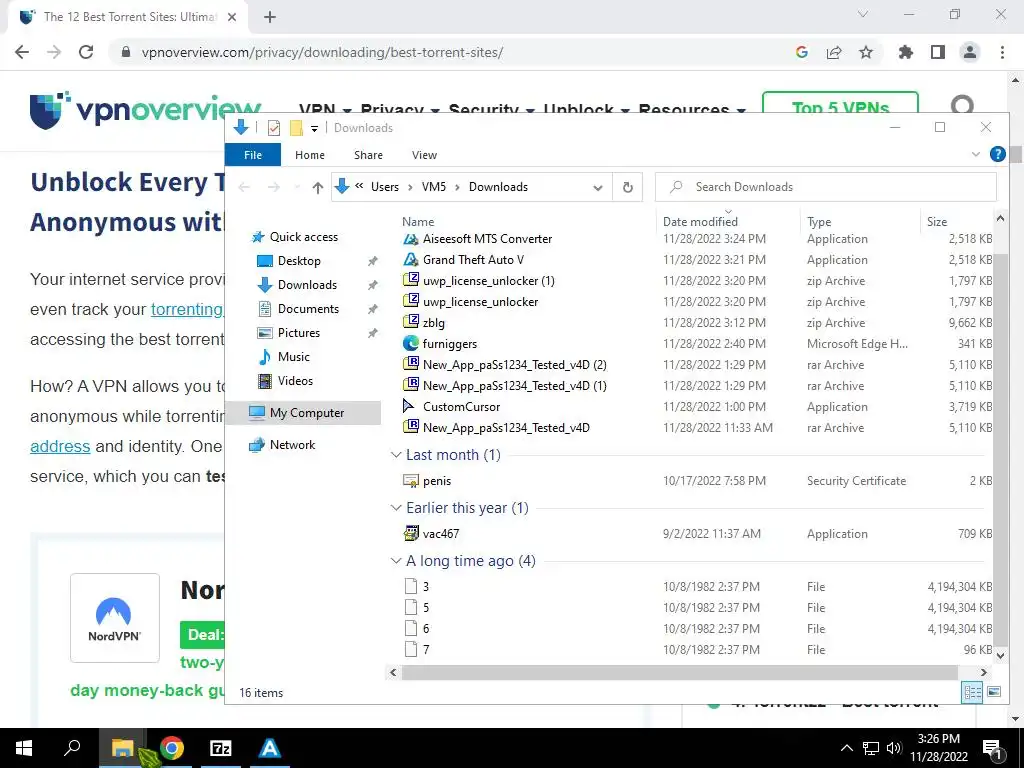Open the Explorer help question mark icon
The width and height of the screenshot is (1024, 768).
(x=997, y=154)
